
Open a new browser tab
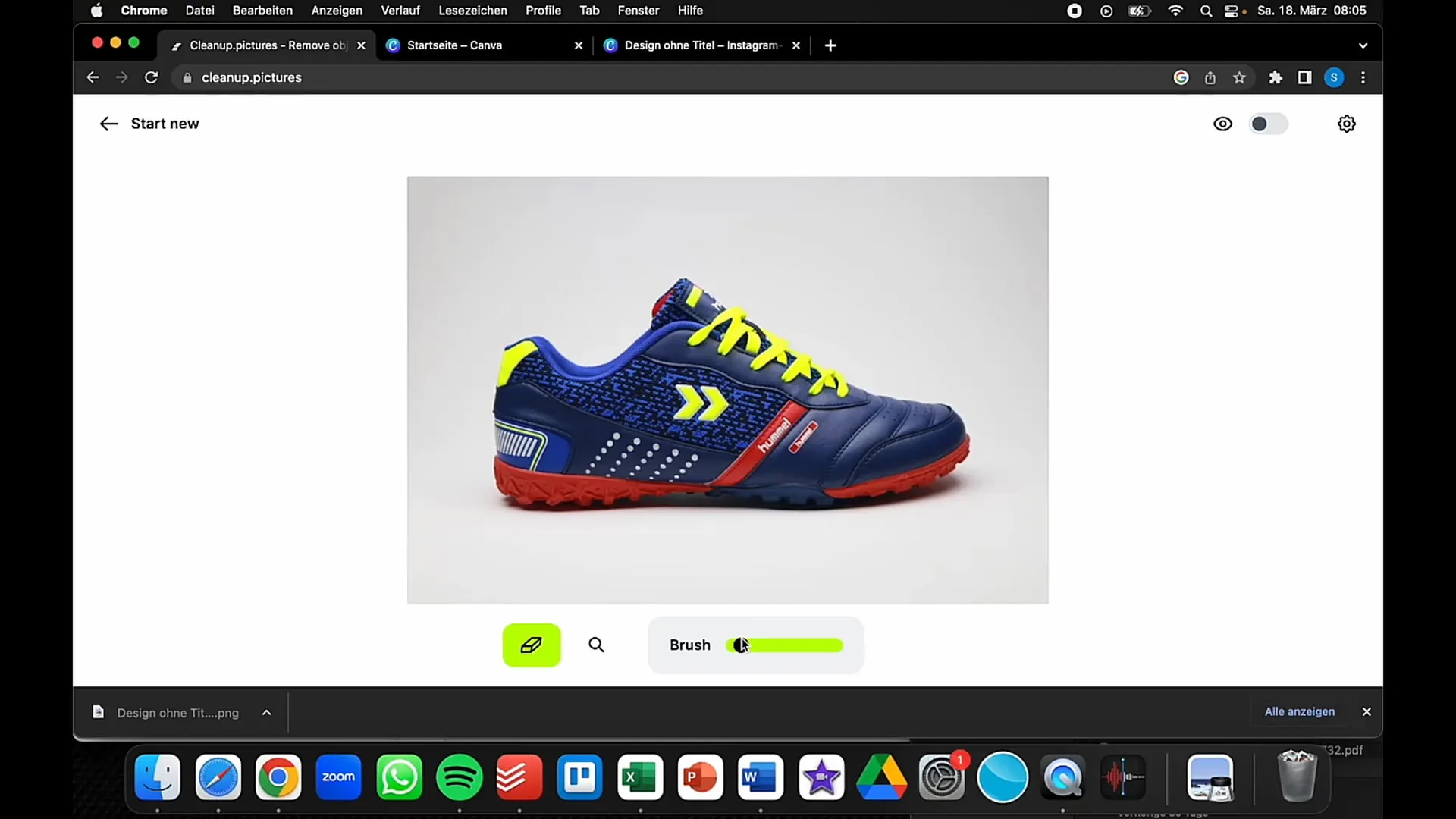[x=830, y=45]
